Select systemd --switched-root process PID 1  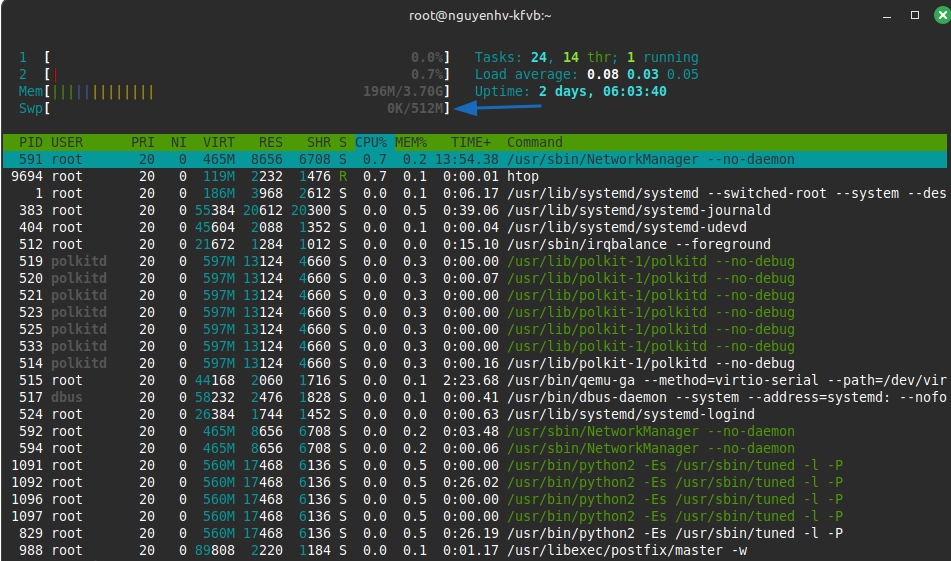(474, 193)
